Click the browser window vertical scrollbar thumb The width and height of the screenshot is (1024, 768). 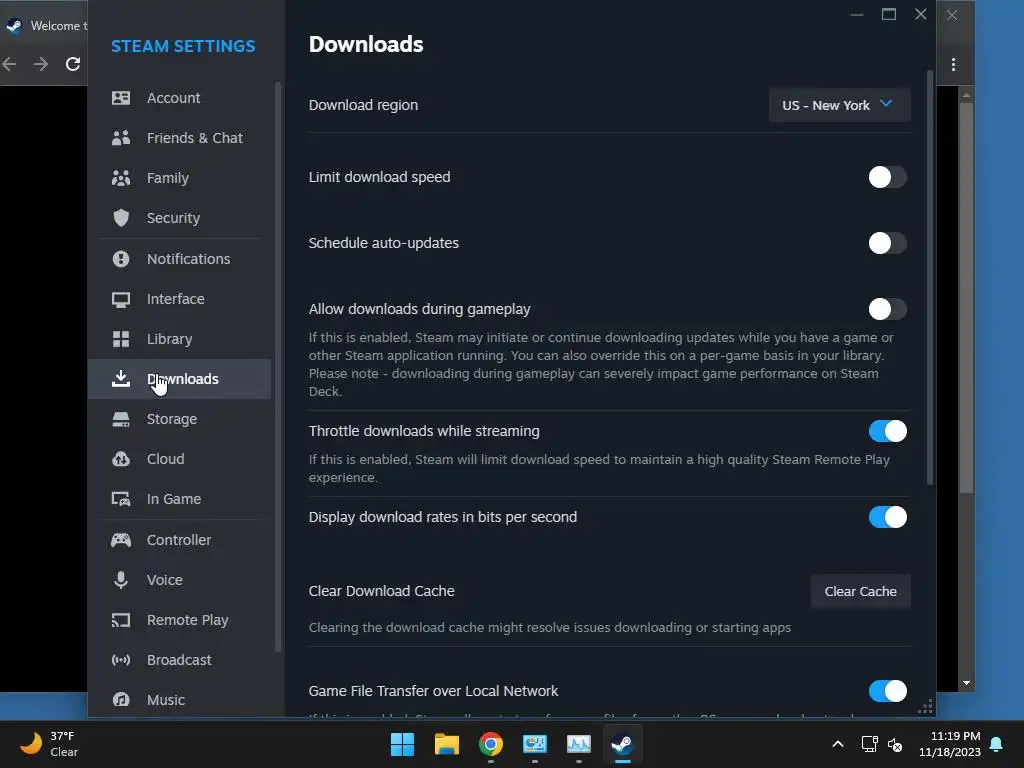[967, 297]
